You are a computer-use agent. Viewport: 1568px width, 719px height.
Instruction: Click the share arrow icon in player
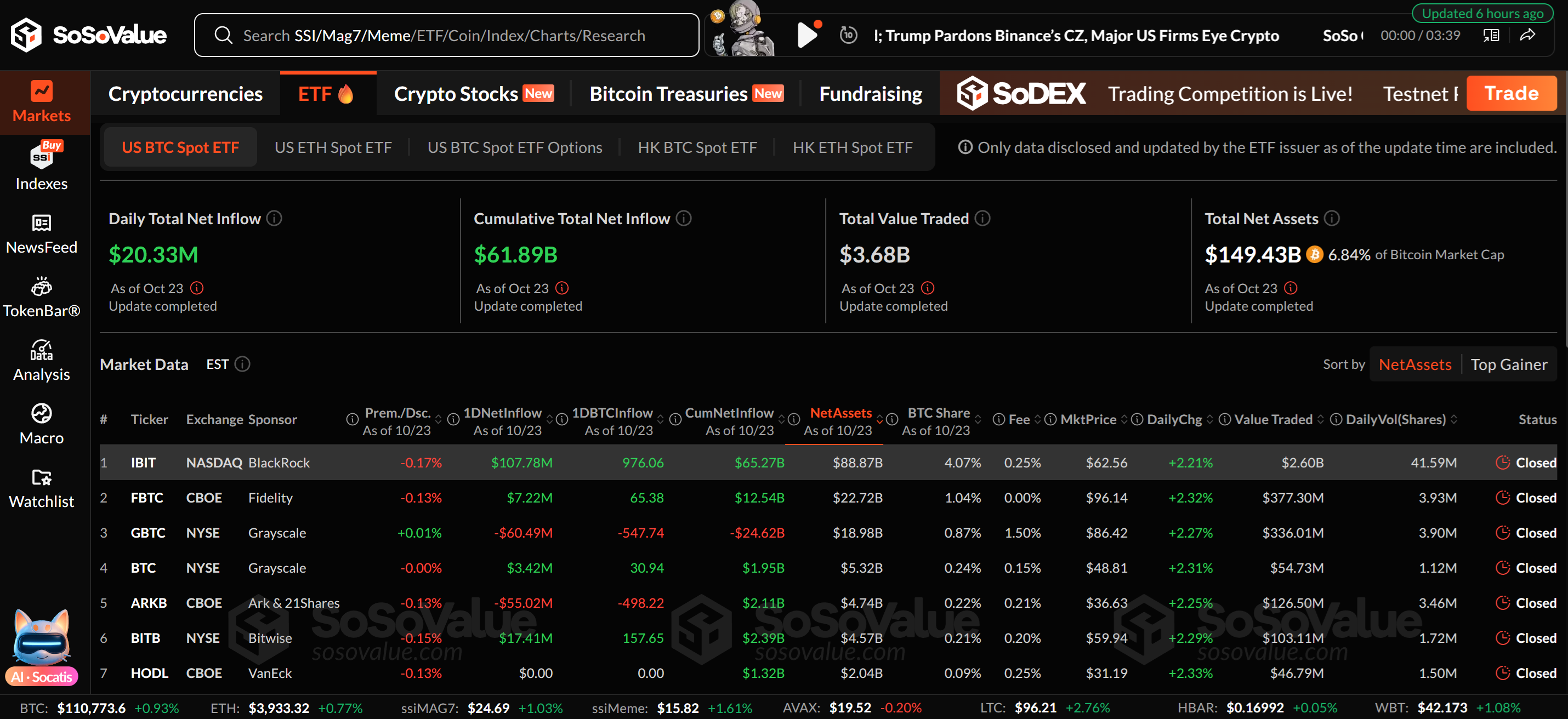point(1527,36)
